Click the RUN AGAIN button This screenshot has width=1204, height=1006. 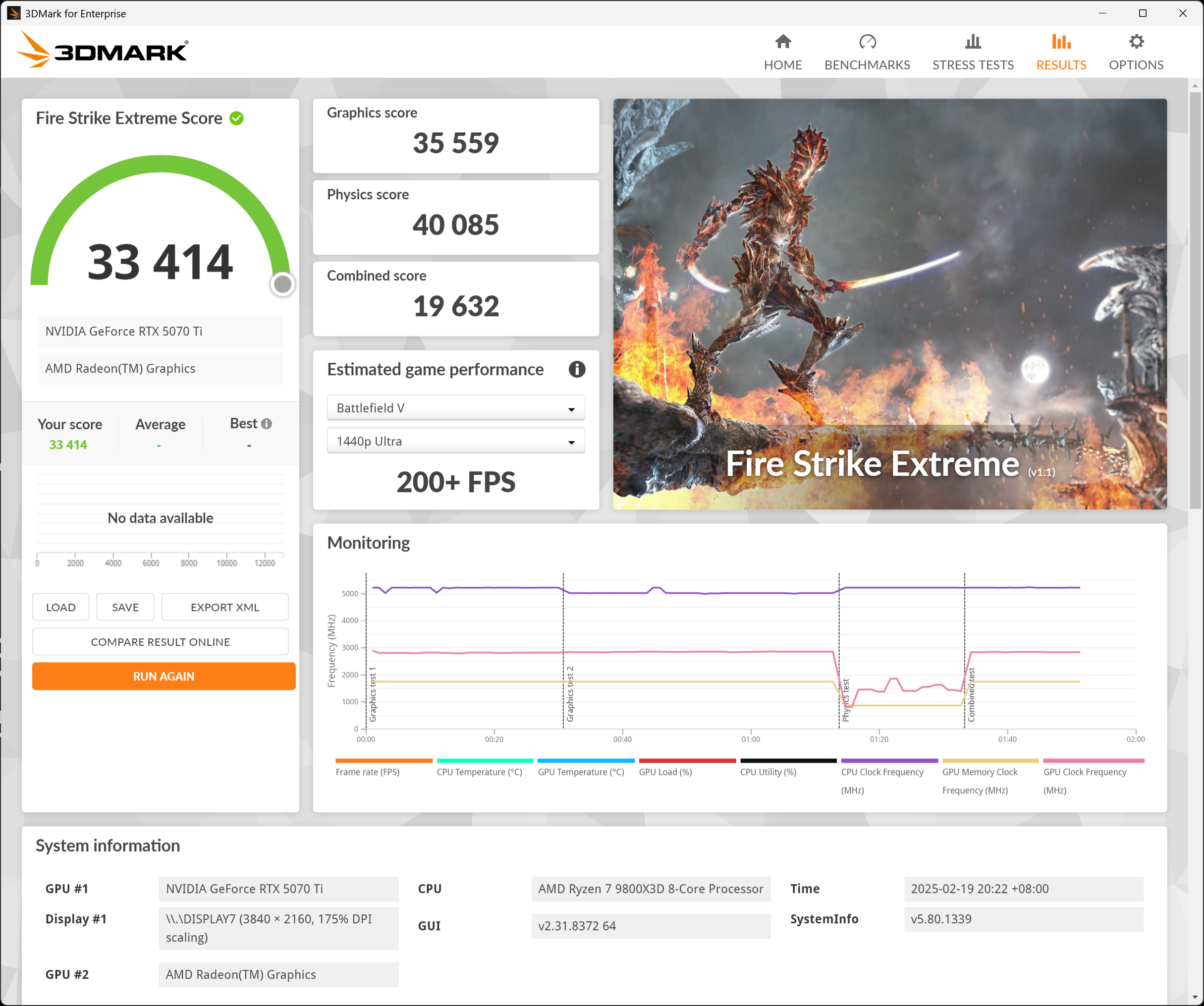(x=164, y=675)
